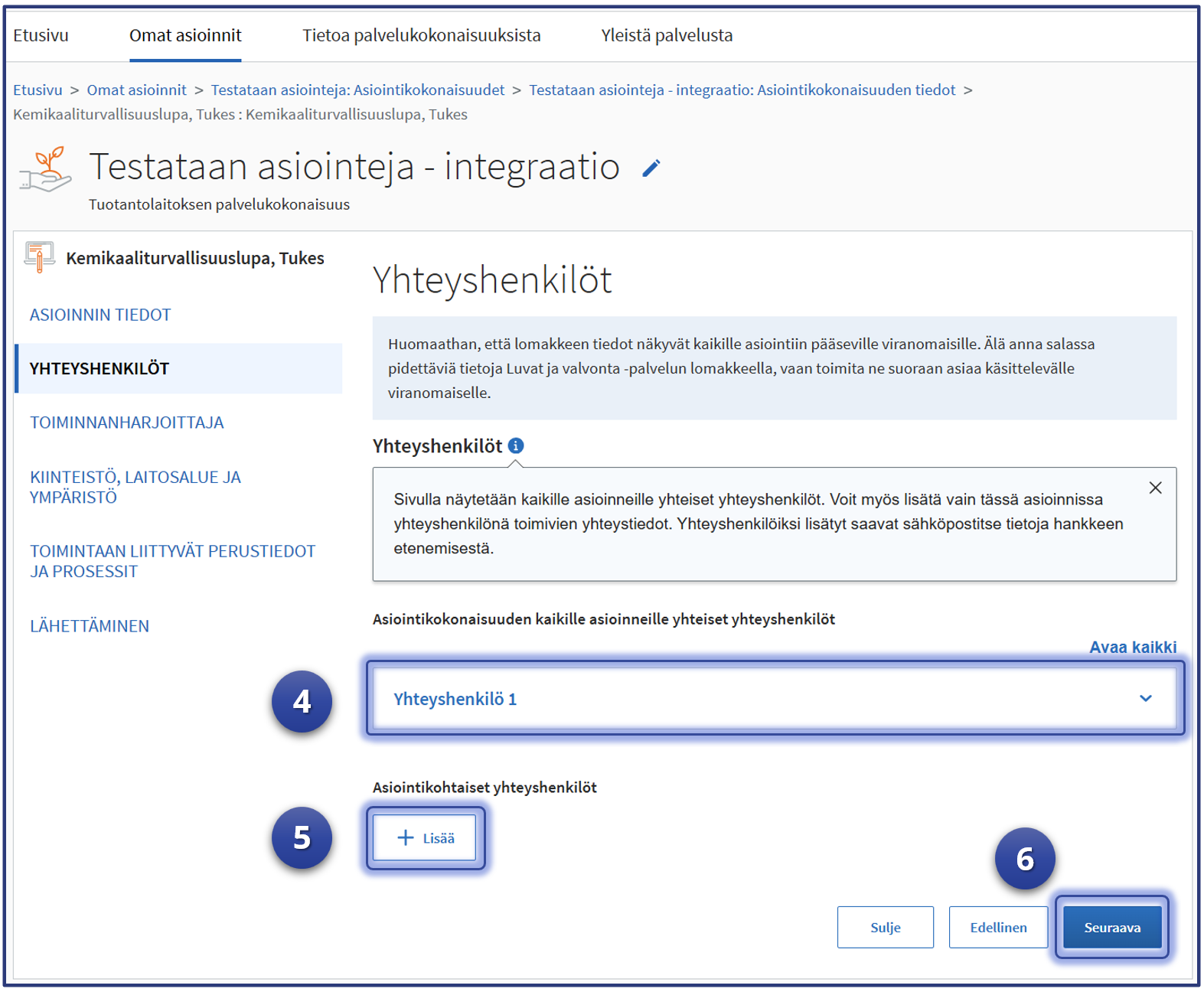Open Yleistä palvelusta tab

pyautogui.click(x=666, y=35)
